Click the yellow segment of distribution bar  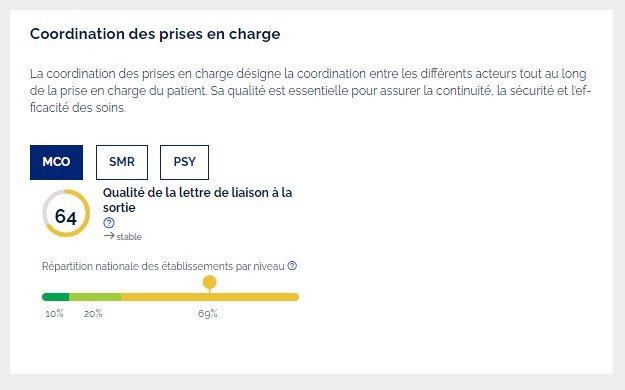pos(210,297)
